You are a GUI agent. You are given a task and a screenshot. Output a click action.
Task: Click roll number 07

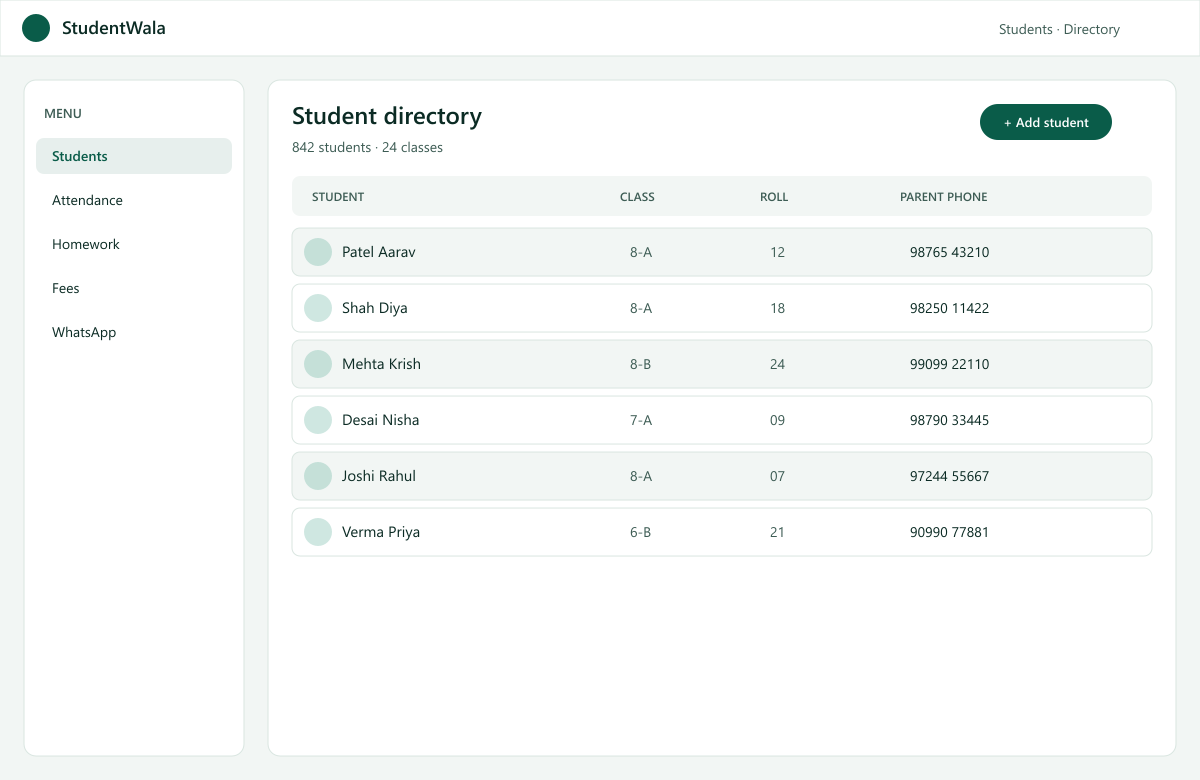point(778,476)
